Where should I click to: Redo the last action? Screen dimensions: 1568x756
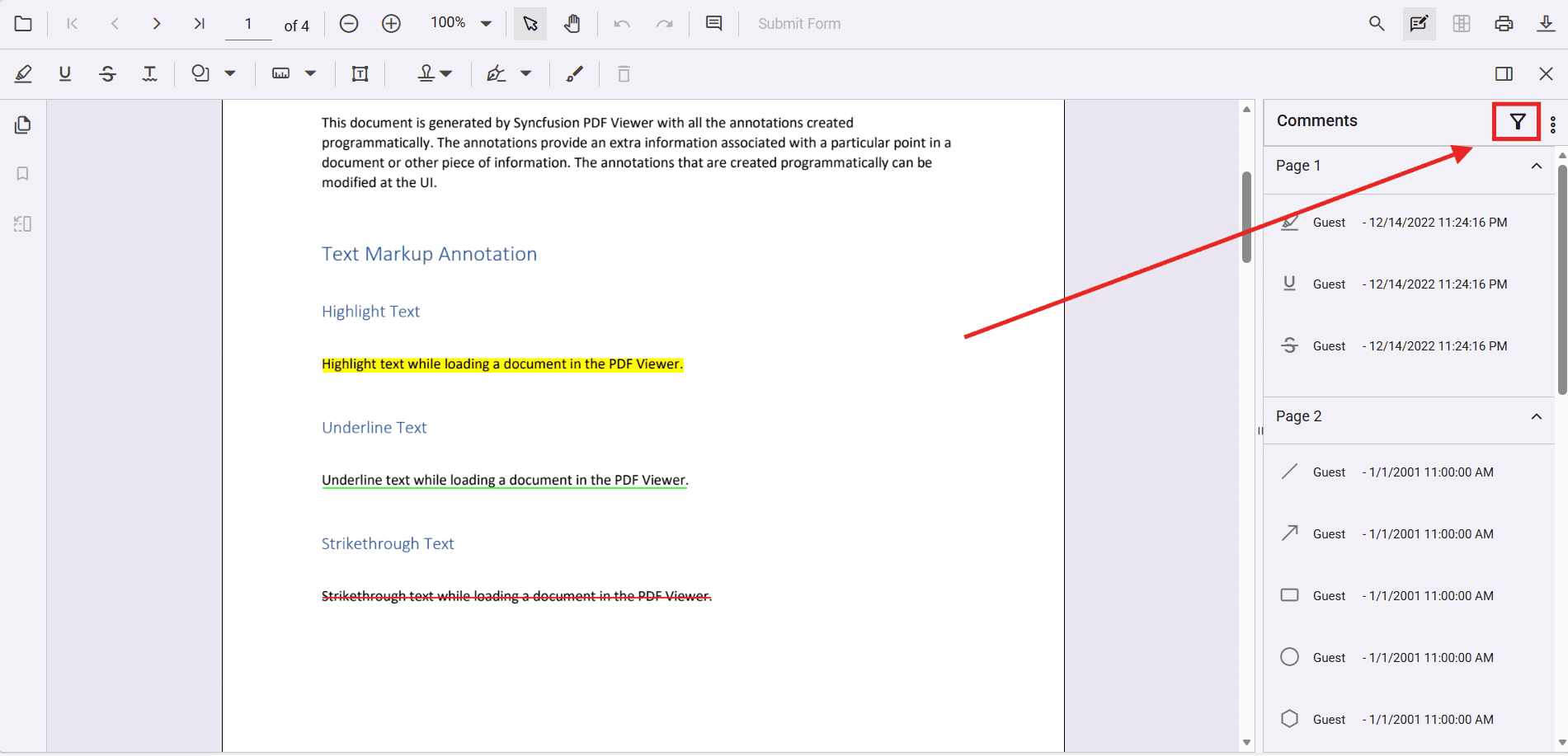point(664,24)
